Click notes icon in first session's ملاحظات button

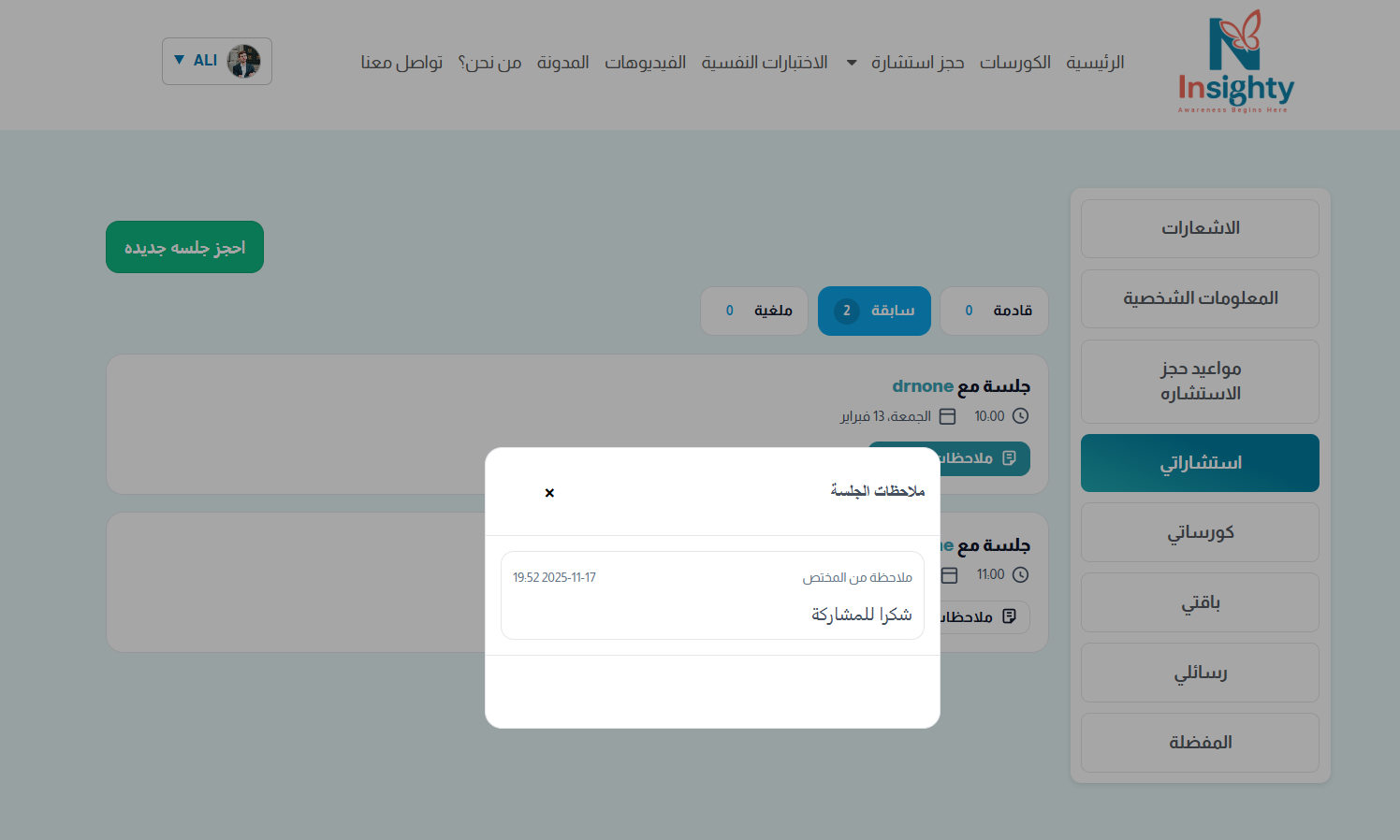point(1009,458)
